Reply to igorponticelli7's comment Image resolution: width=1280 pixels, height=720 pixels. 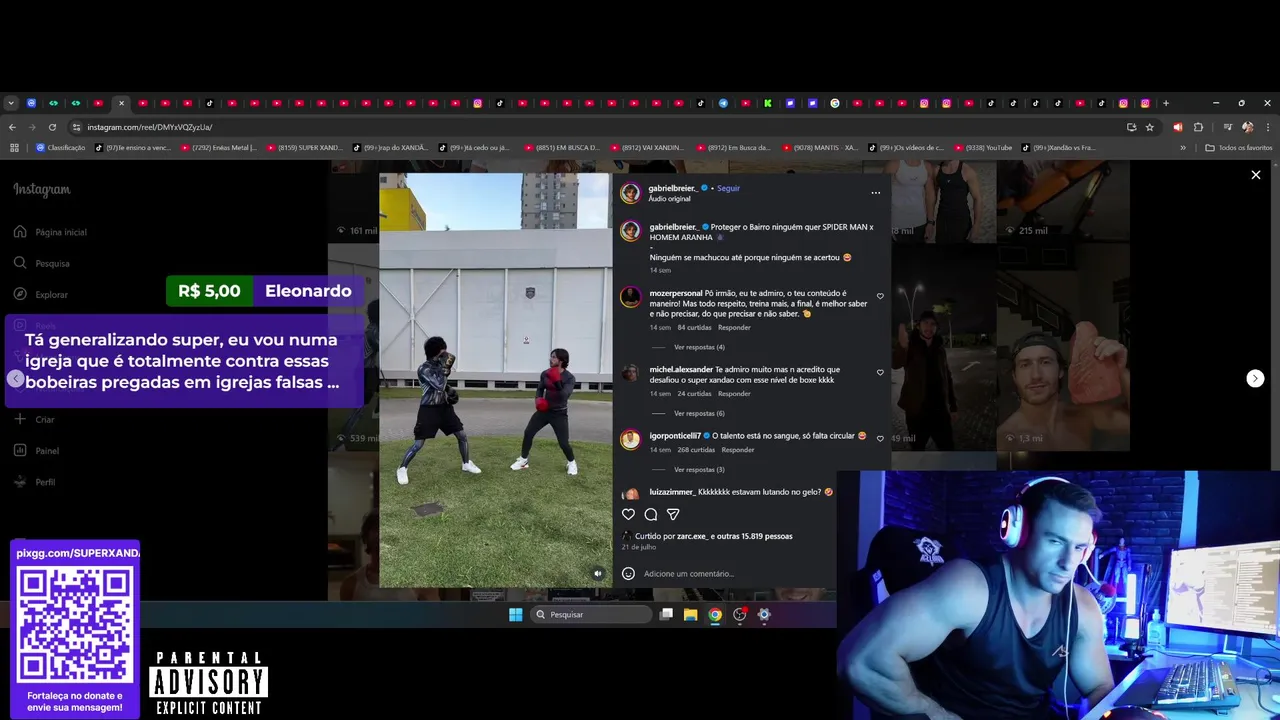pos(738,449)
